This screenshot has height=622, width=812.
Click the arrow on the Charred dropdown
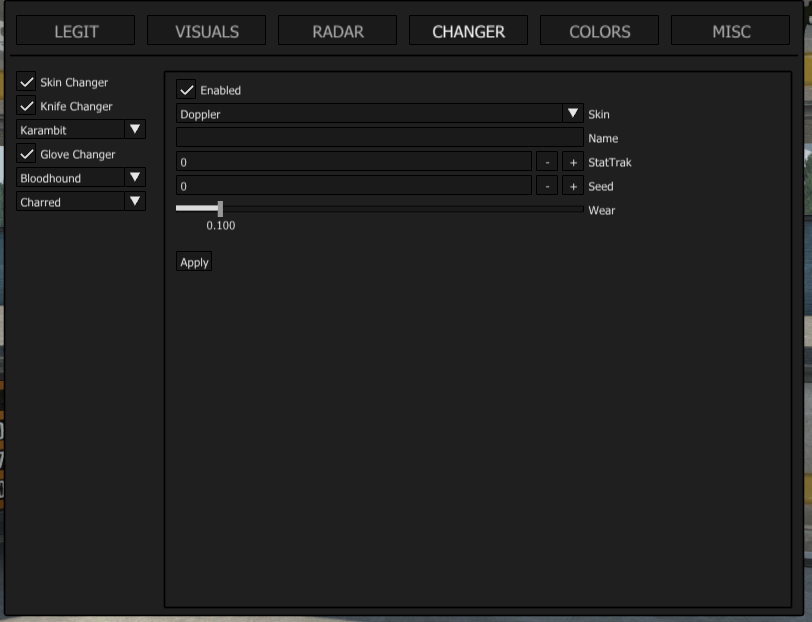[x=135, y=201]
